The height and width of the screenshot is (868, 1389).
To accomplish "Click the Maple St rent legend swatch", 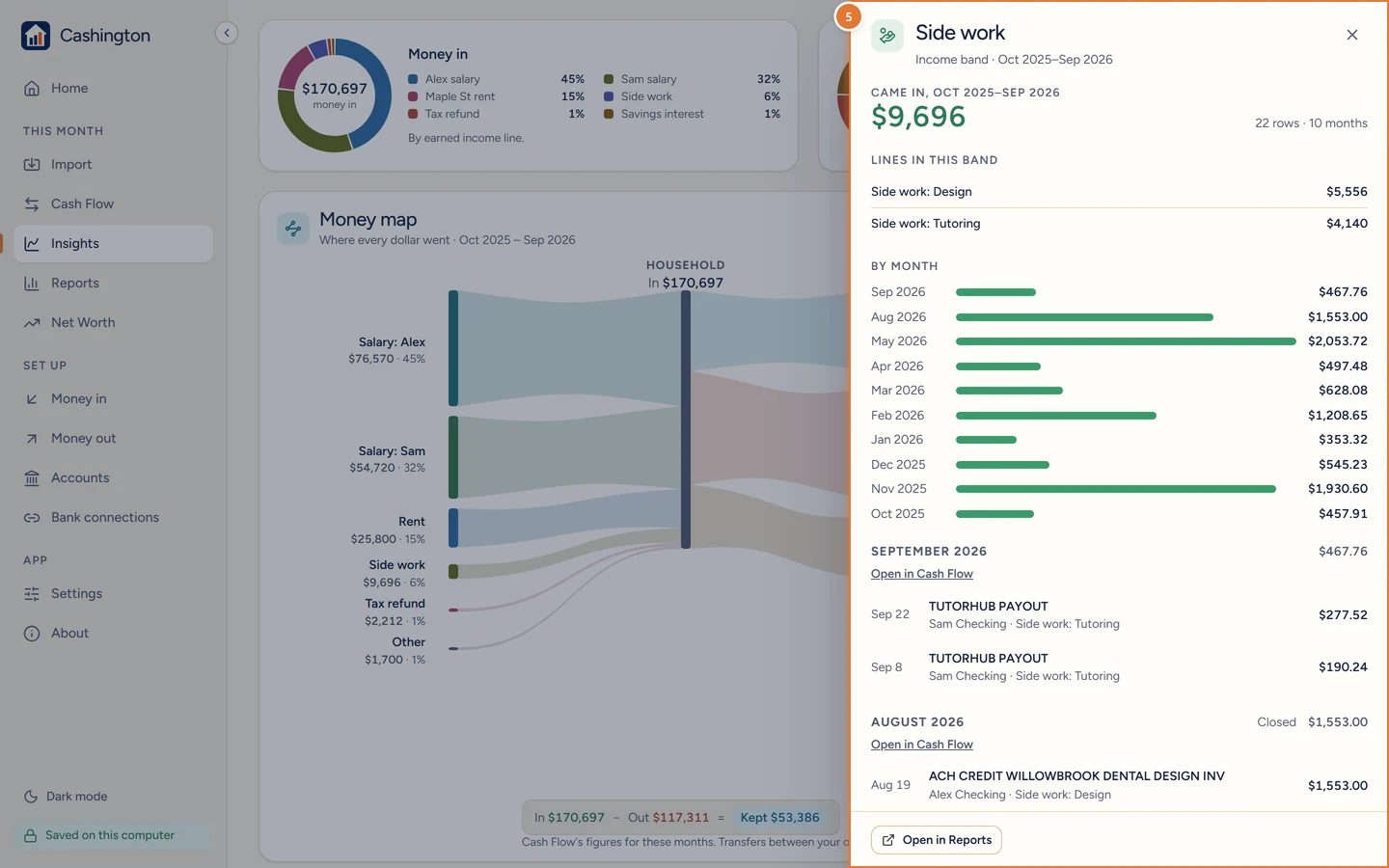I will pyautogui.click(x=413, y=96).
